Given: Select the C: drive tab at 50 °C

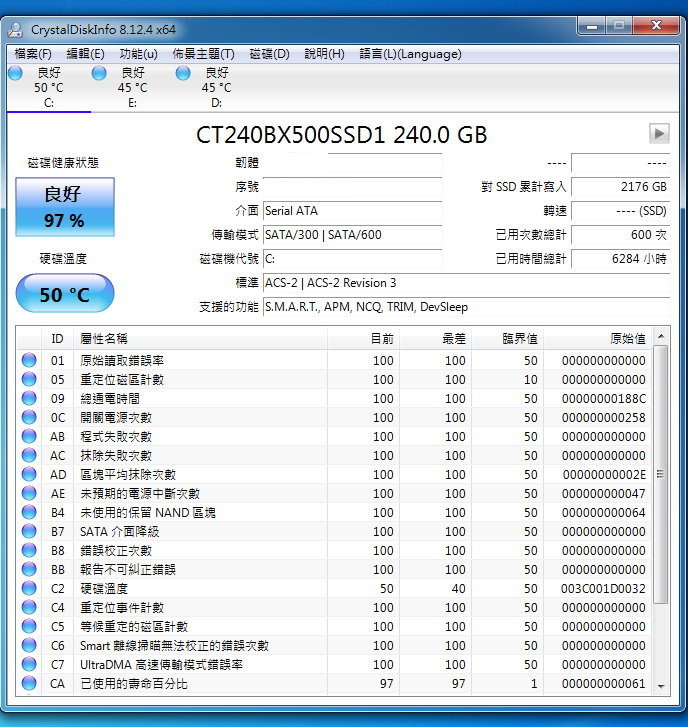Looking at the screenshot, I should point(48,88).
